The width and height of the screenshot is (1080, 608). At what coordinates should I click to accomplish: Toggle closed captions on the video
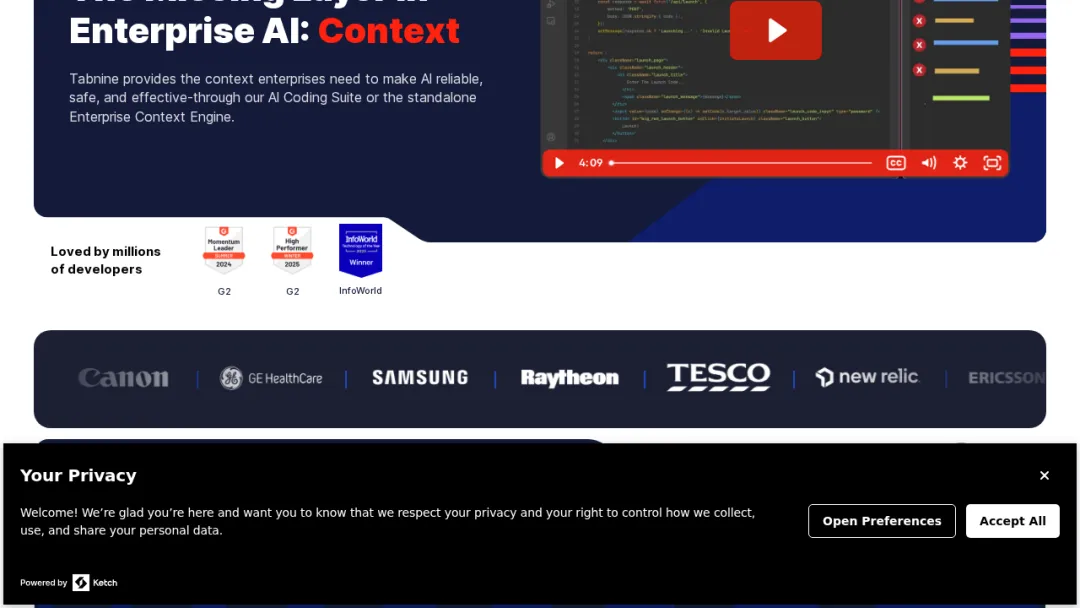pos(895,163)
